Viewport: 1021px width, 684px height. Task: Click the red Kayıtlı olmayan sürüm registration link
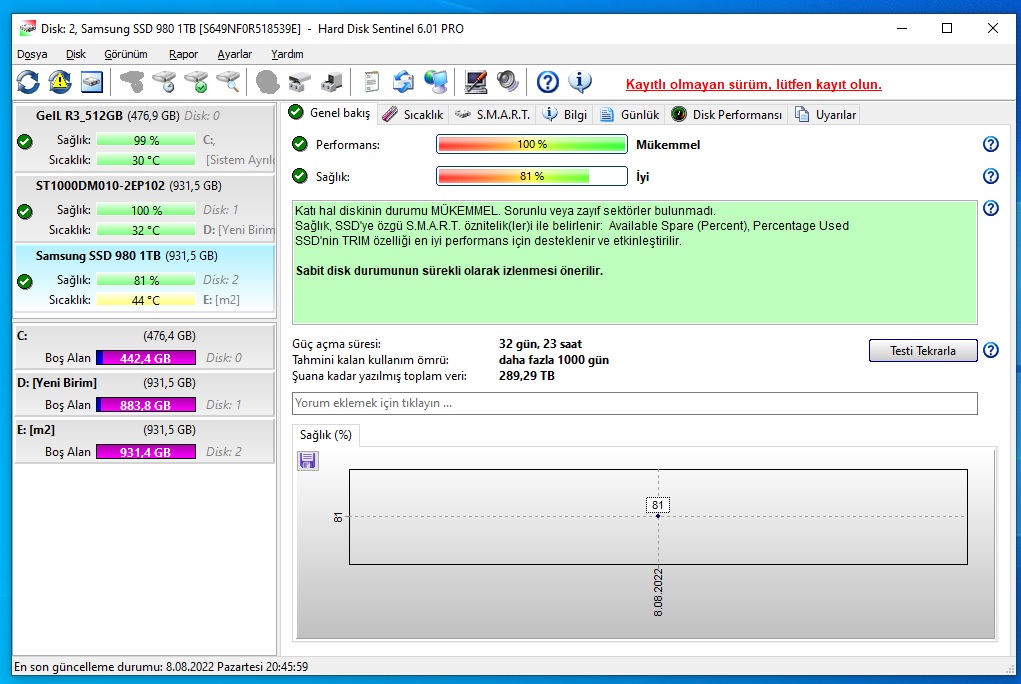pos(753,84)
